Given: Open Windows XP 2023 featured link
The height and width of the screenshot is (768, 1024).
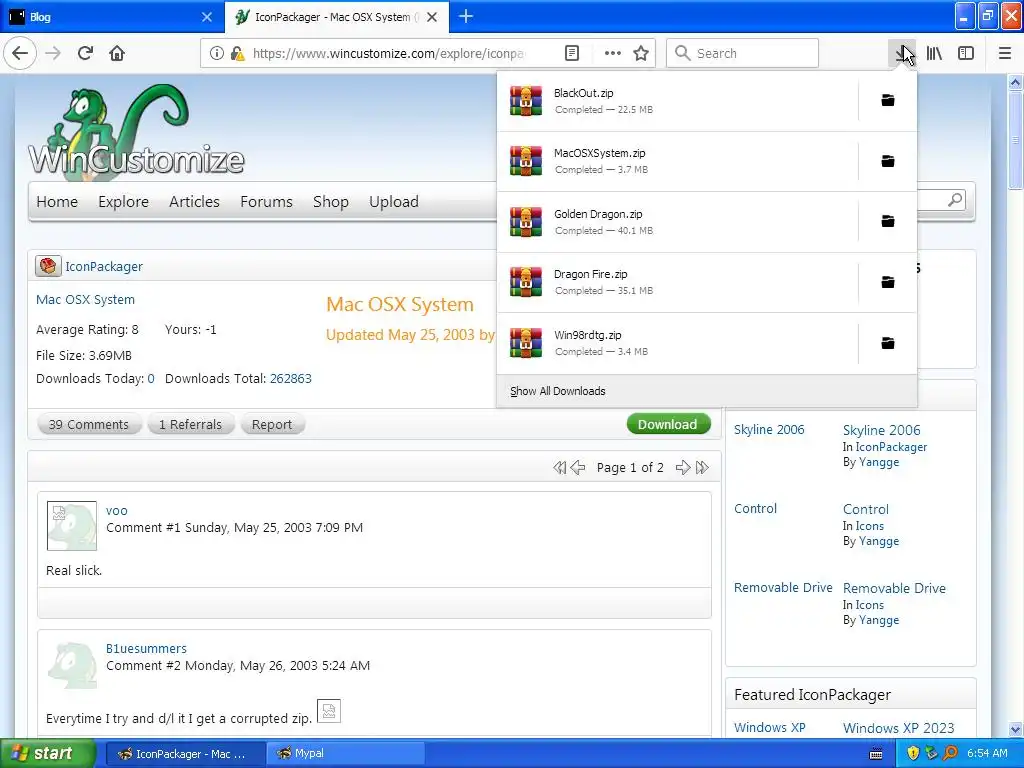Looking at the screenshot, I should (x=899, y=728).
